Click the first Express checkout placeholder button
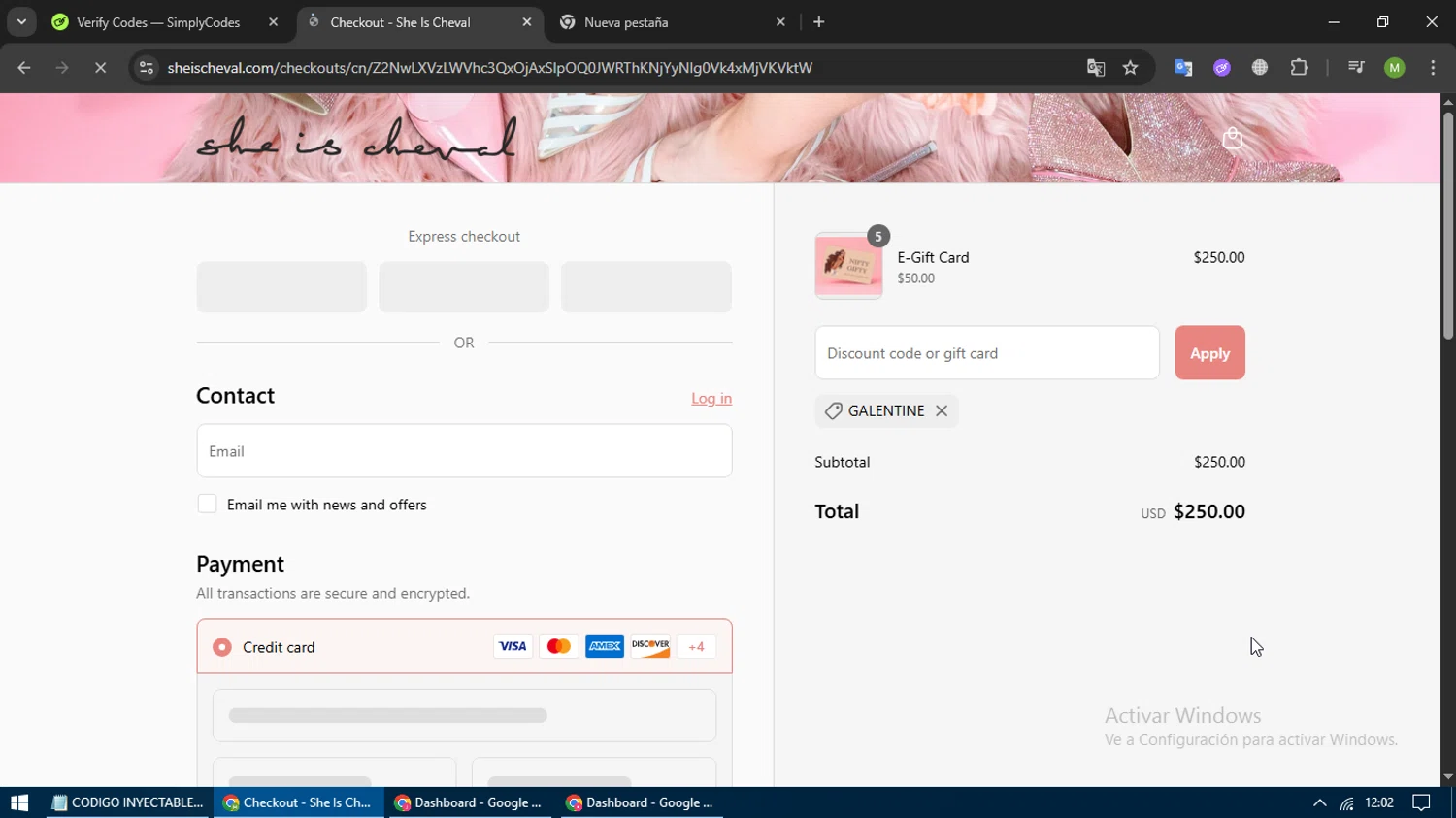This screenshot has height=818, width=1456. tap(281, 286)
